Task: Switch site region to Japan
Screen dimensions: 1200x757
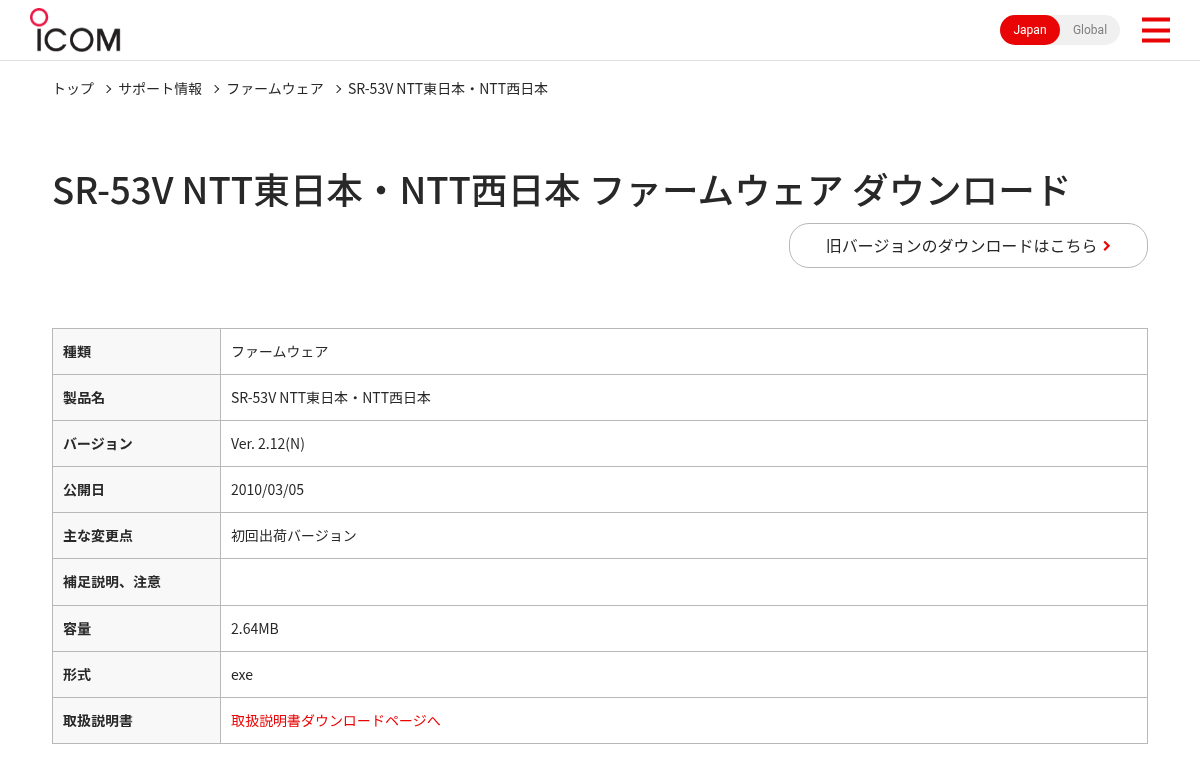Action: pyautogui.click(x=1030, y=30)
